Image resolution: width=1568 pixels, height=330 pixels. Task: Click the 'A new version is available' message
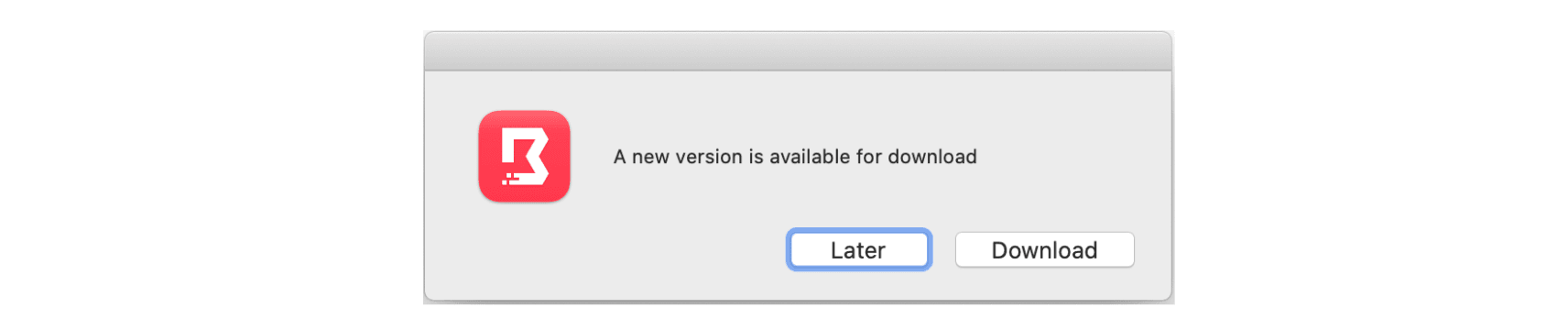click(x=795, y=157)
